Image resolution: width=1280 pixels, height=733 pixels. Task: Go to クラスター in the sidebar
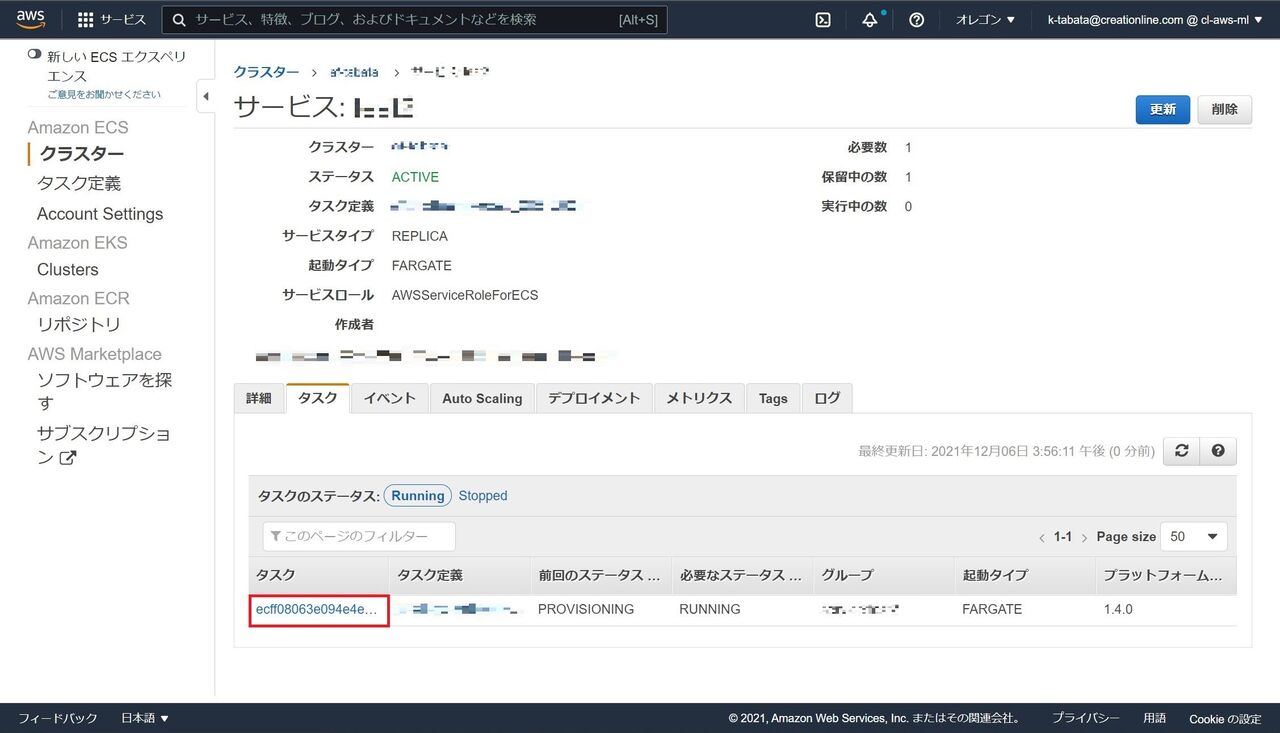coord(82,154)
